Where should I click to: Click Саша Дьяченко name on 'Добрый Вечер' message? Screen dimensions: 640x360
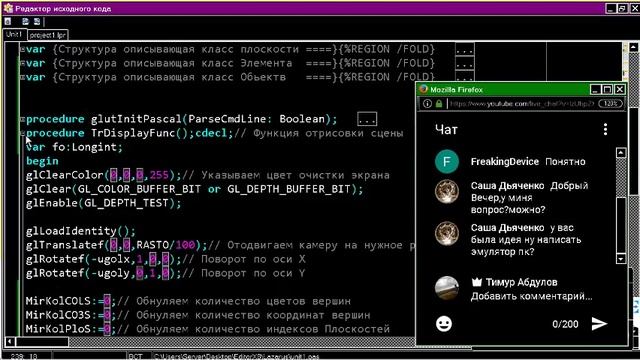tap(507, 186)
